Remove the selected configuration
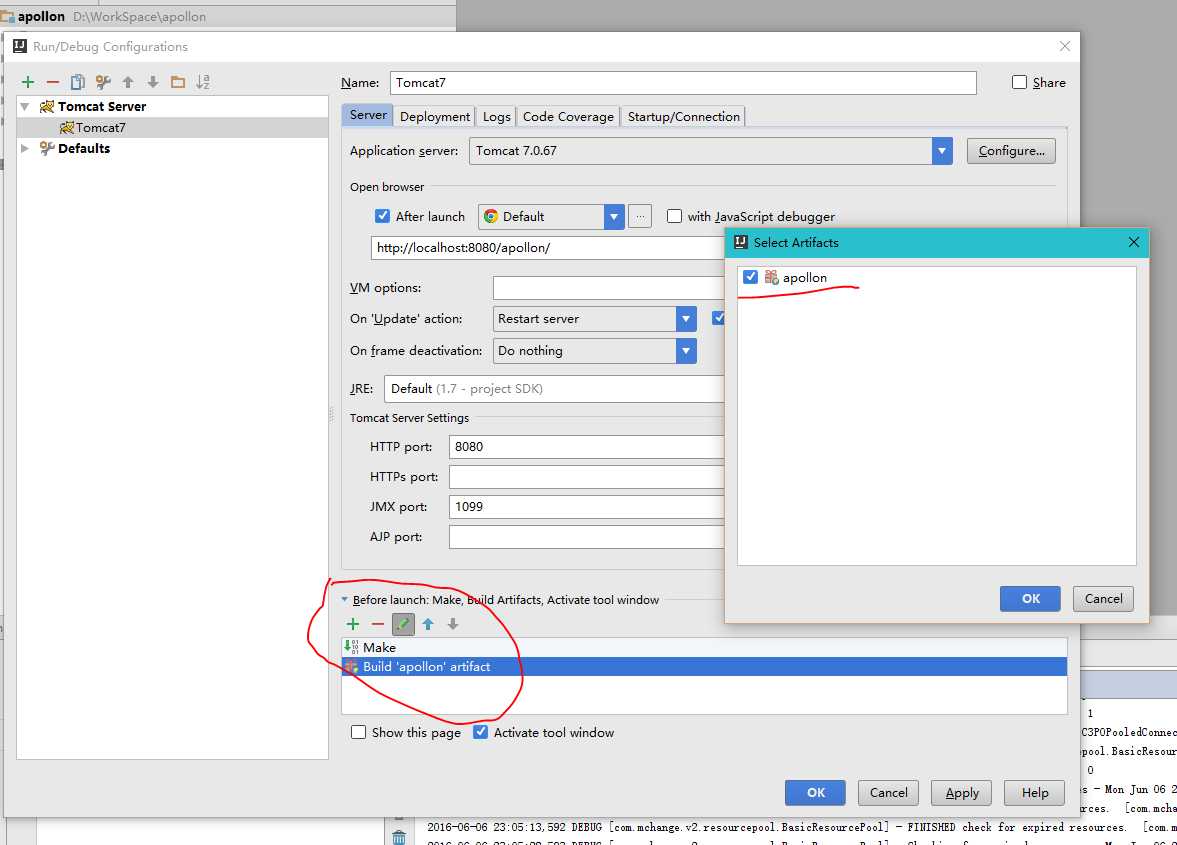This screenshot has width=1177, height=845. pos(53,82)
